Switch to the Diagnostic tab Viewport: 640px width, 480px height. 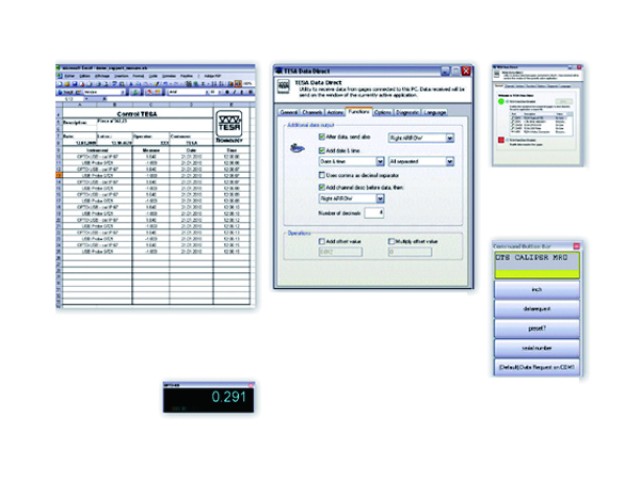pyautogui.click(x=407, y=112)
